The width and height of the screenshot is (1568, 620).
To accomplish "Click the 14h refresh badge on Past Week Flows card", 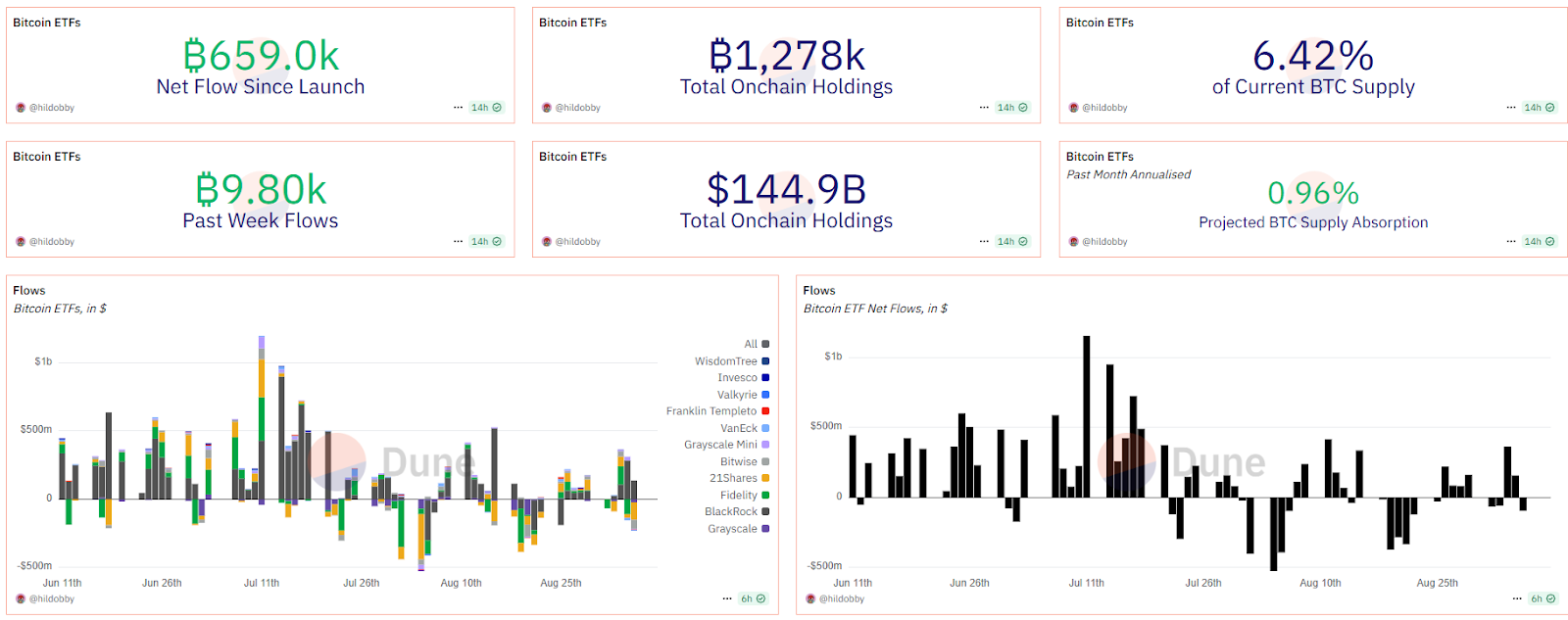I will click(486, 242).
